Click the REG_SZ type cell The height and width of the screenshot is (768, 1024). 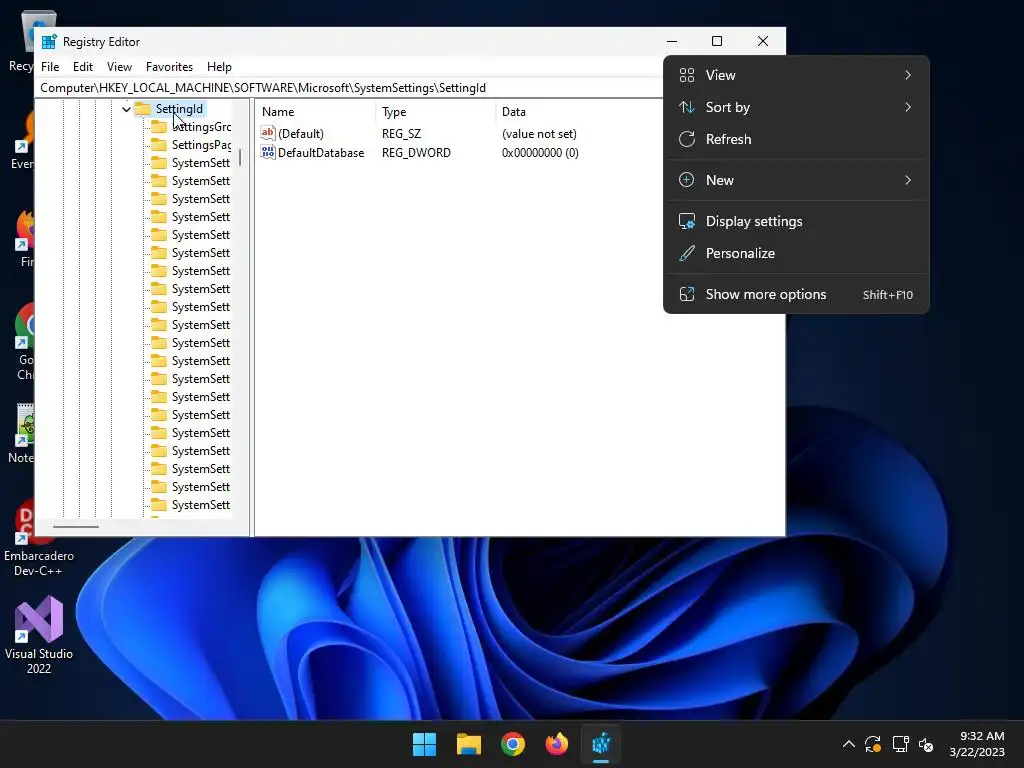402,134
